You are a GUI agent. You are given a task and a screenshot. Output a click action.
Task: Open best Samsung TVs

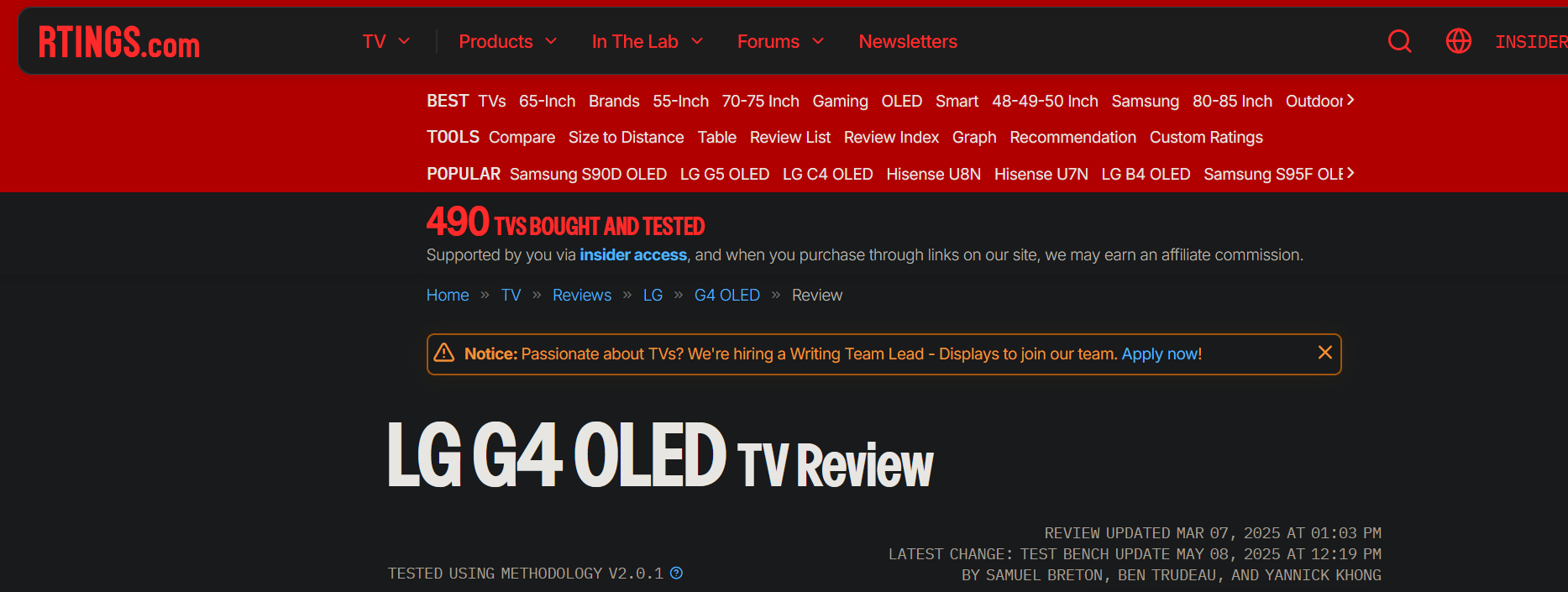pos(1146,101)
